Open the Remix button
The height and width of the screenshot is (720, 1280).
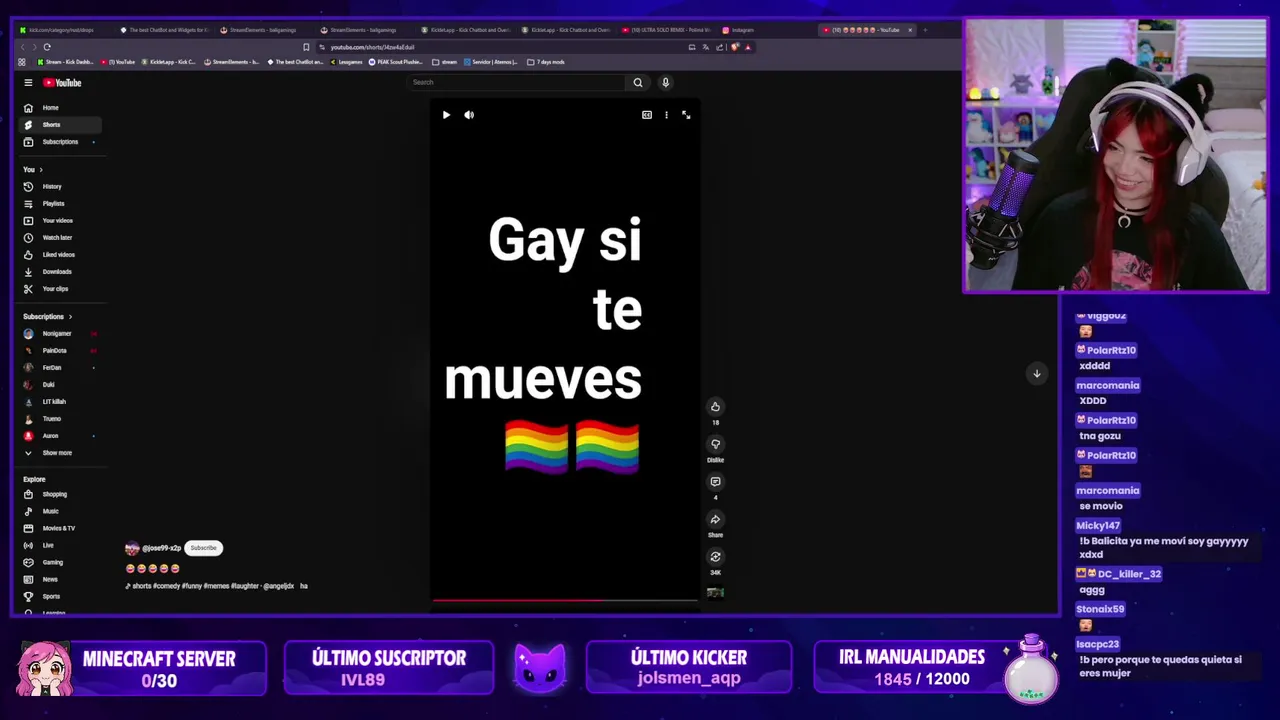click(715, 557)
